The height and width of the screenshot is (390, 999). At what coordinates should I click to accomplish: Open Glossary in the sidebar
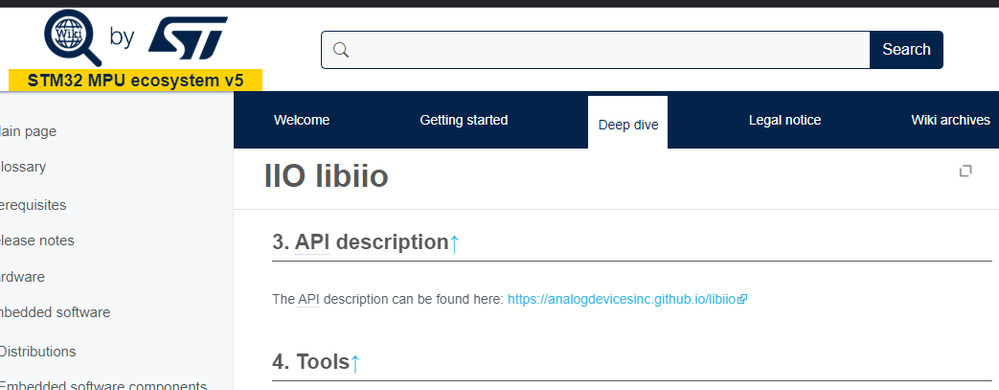pyautogui.click(x=23, y=167)
